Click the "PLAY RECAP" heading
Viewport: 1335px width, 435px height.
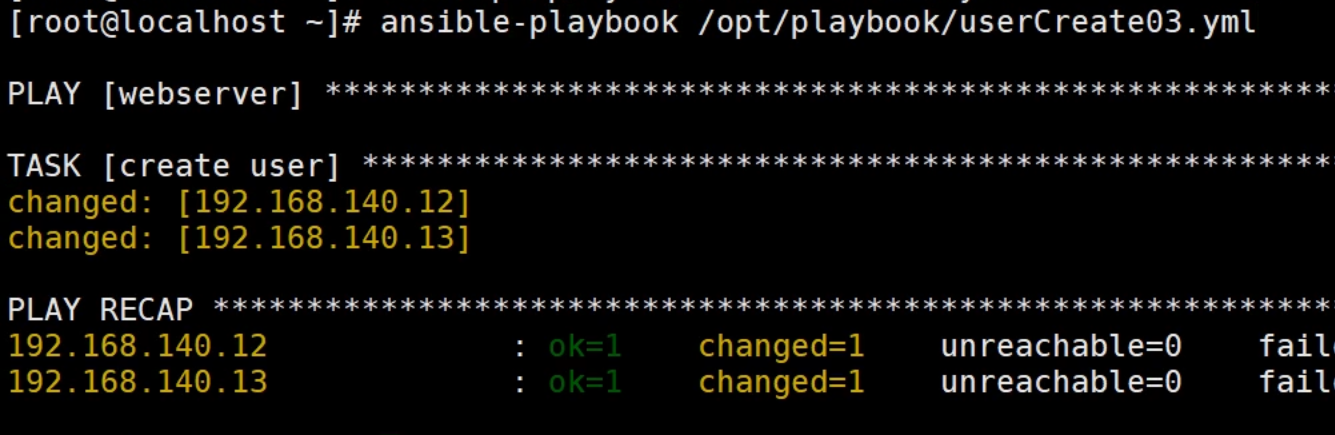click(x=101, y=309)
